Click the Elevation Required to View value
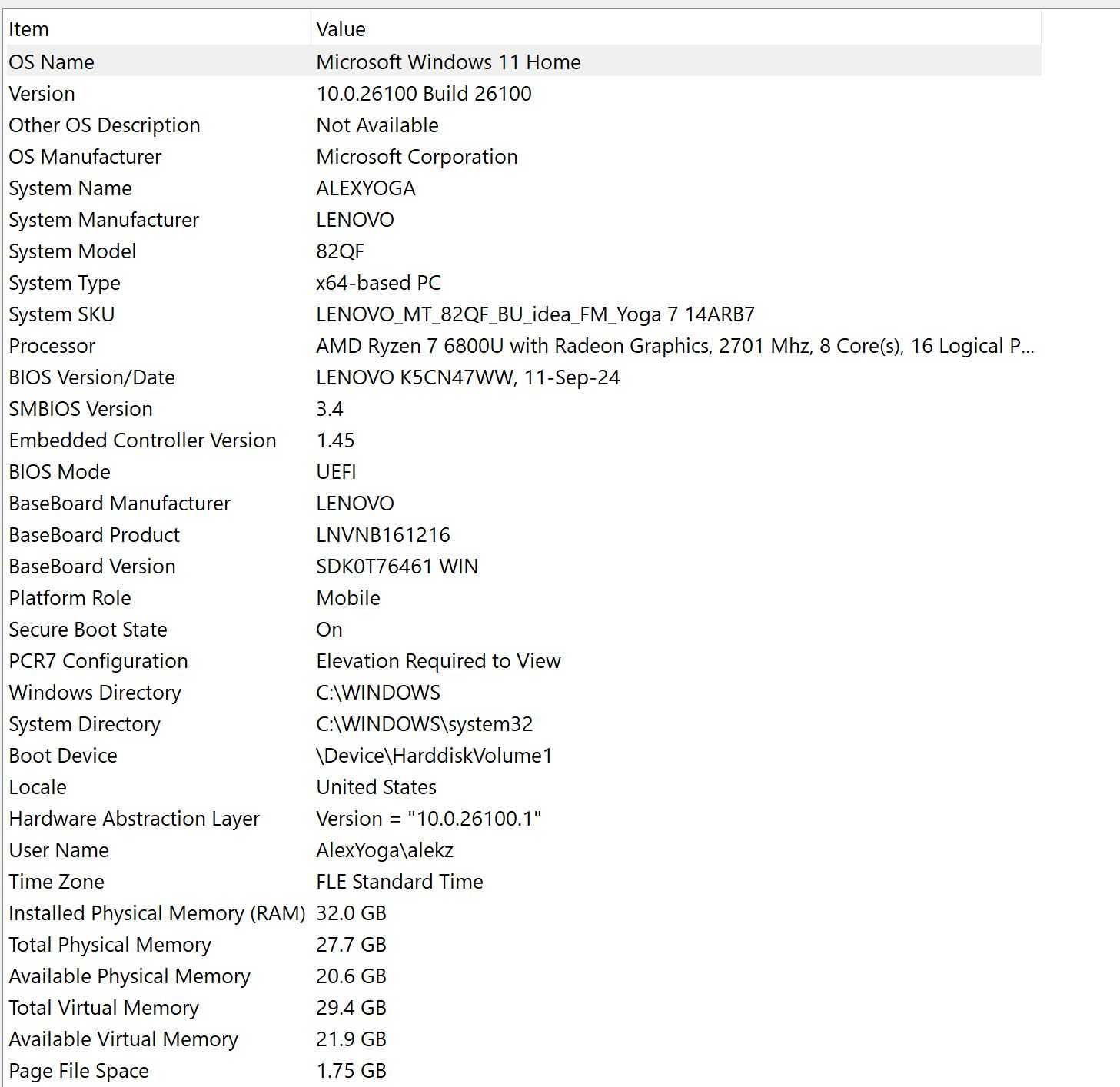 tap(438, 660)
